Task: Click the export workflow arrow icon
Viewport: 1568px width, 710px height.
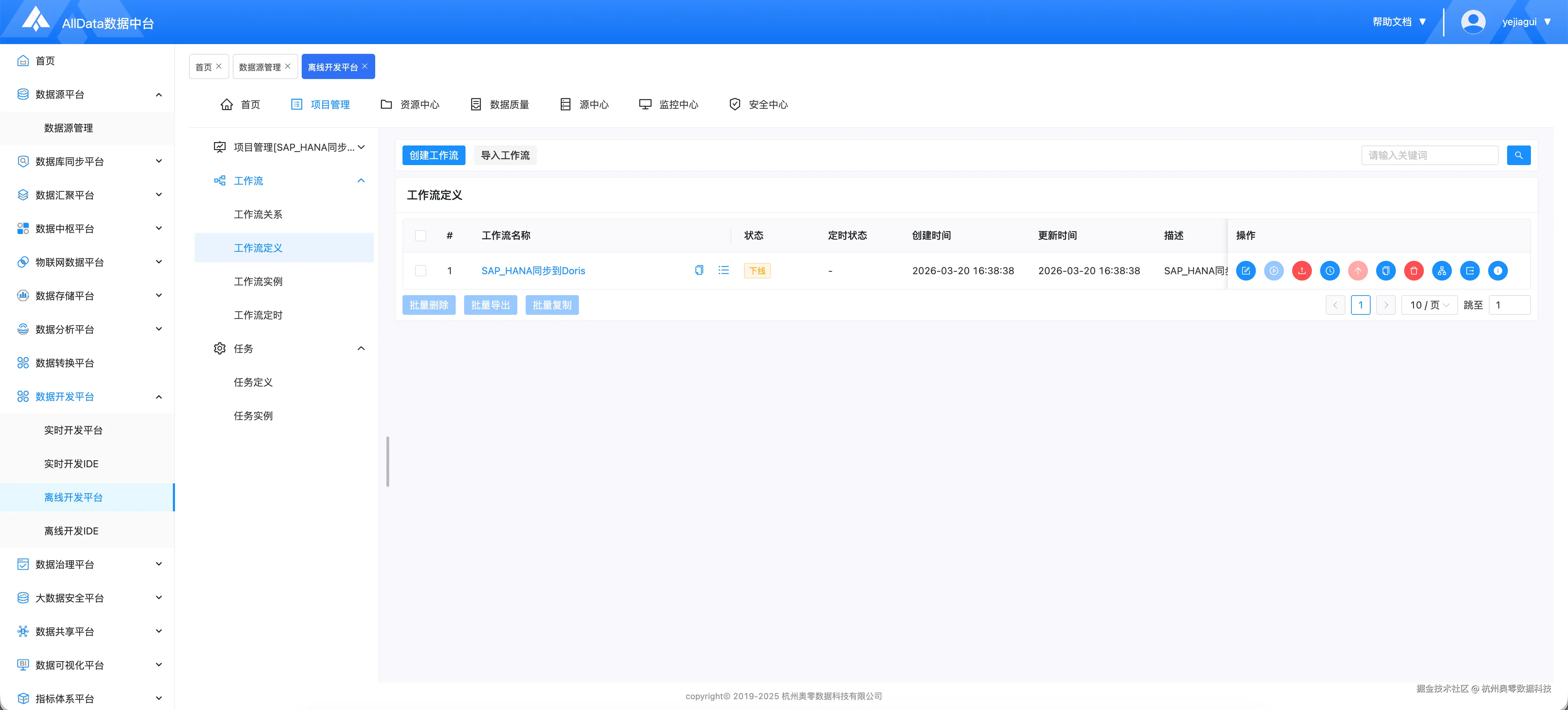Action: pyautogui.click(x=1469, y=271)
